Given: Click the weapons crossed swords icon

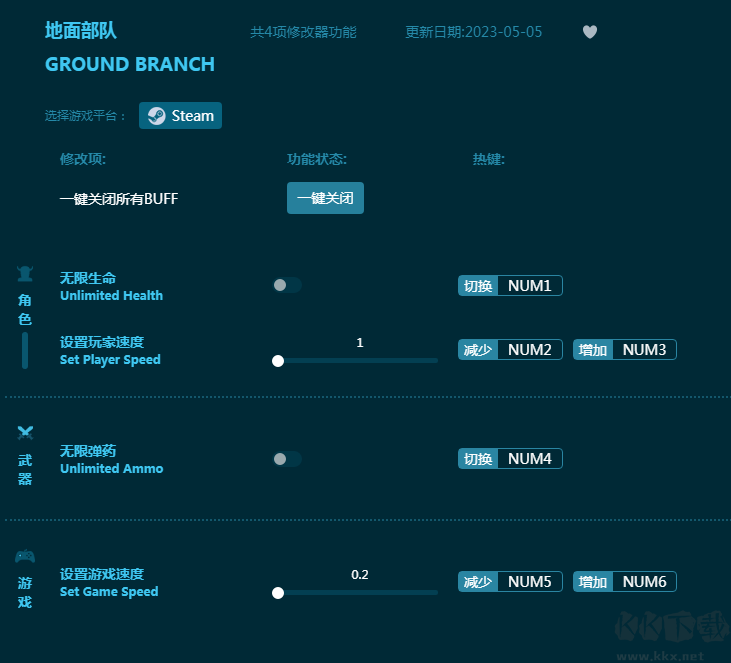Looking at the screenshot, I should (25, 433).
